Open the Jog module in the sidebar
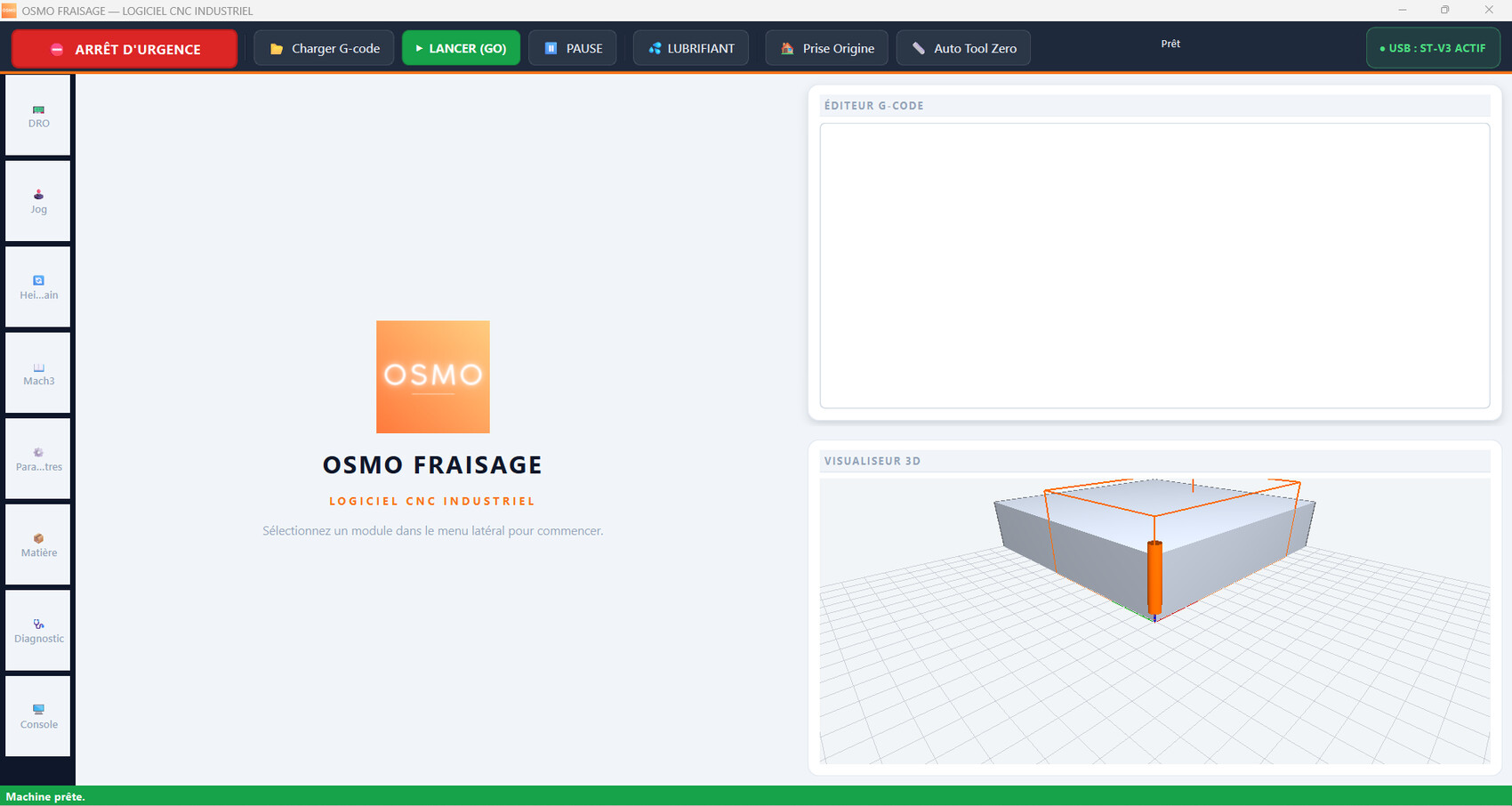This screenshot has width=1512, height=806. [x=38, y=201]
